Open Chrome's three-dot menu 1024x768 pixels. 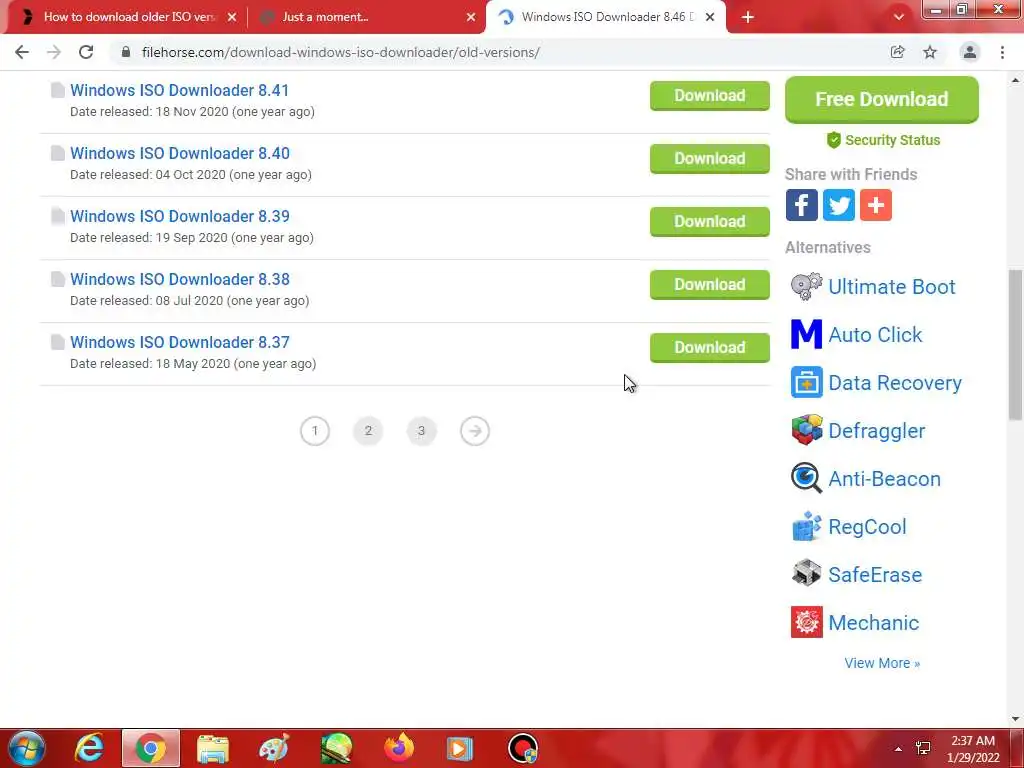pos(1002,52)
